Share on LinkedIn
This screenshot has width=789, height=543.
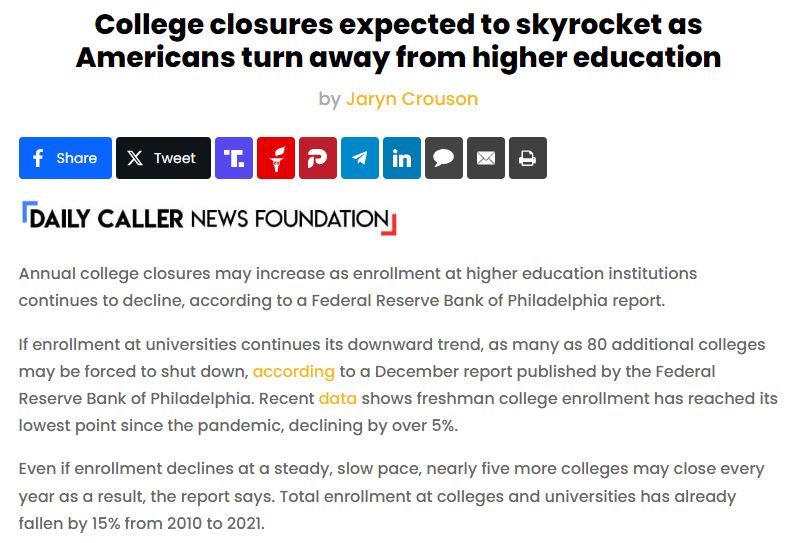[402, 158]
